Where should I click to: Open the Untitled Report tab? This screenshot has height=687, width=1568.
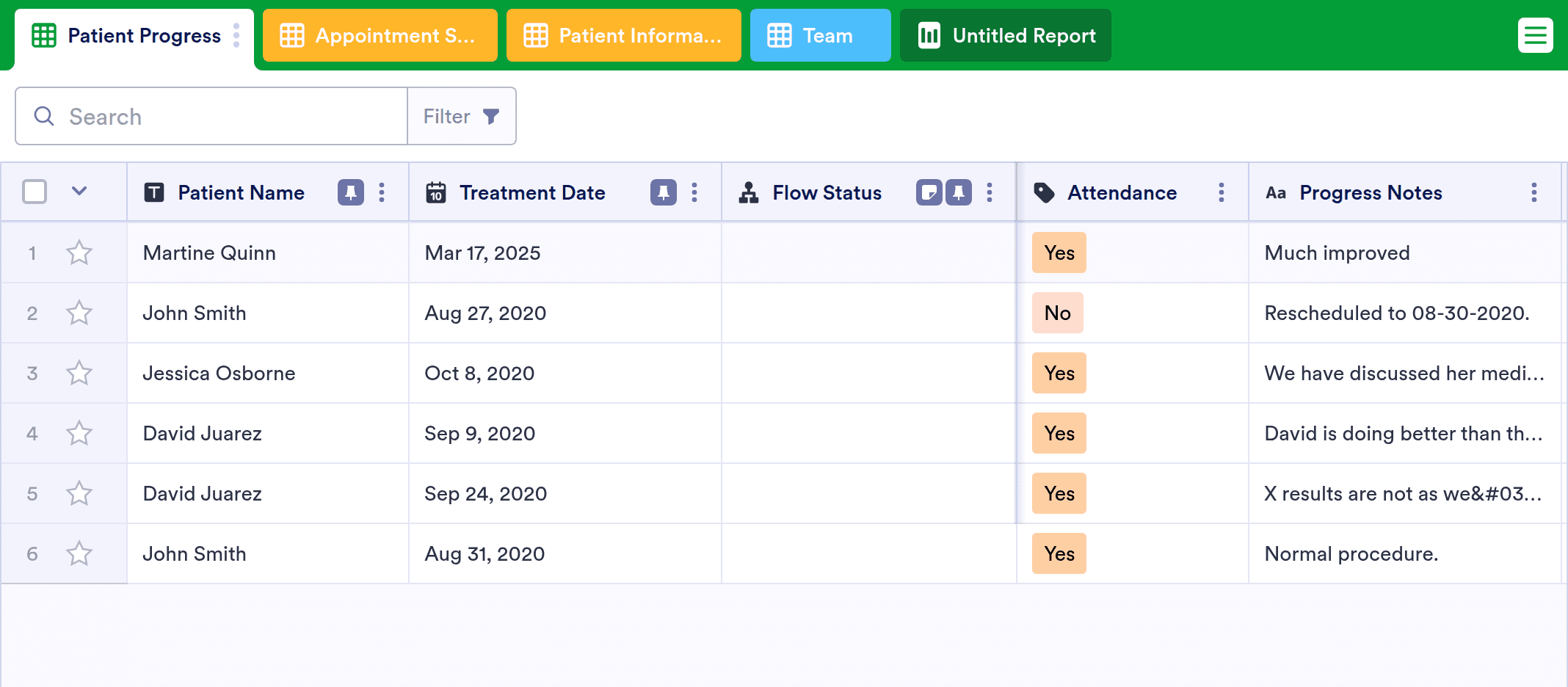point(1006,35)
